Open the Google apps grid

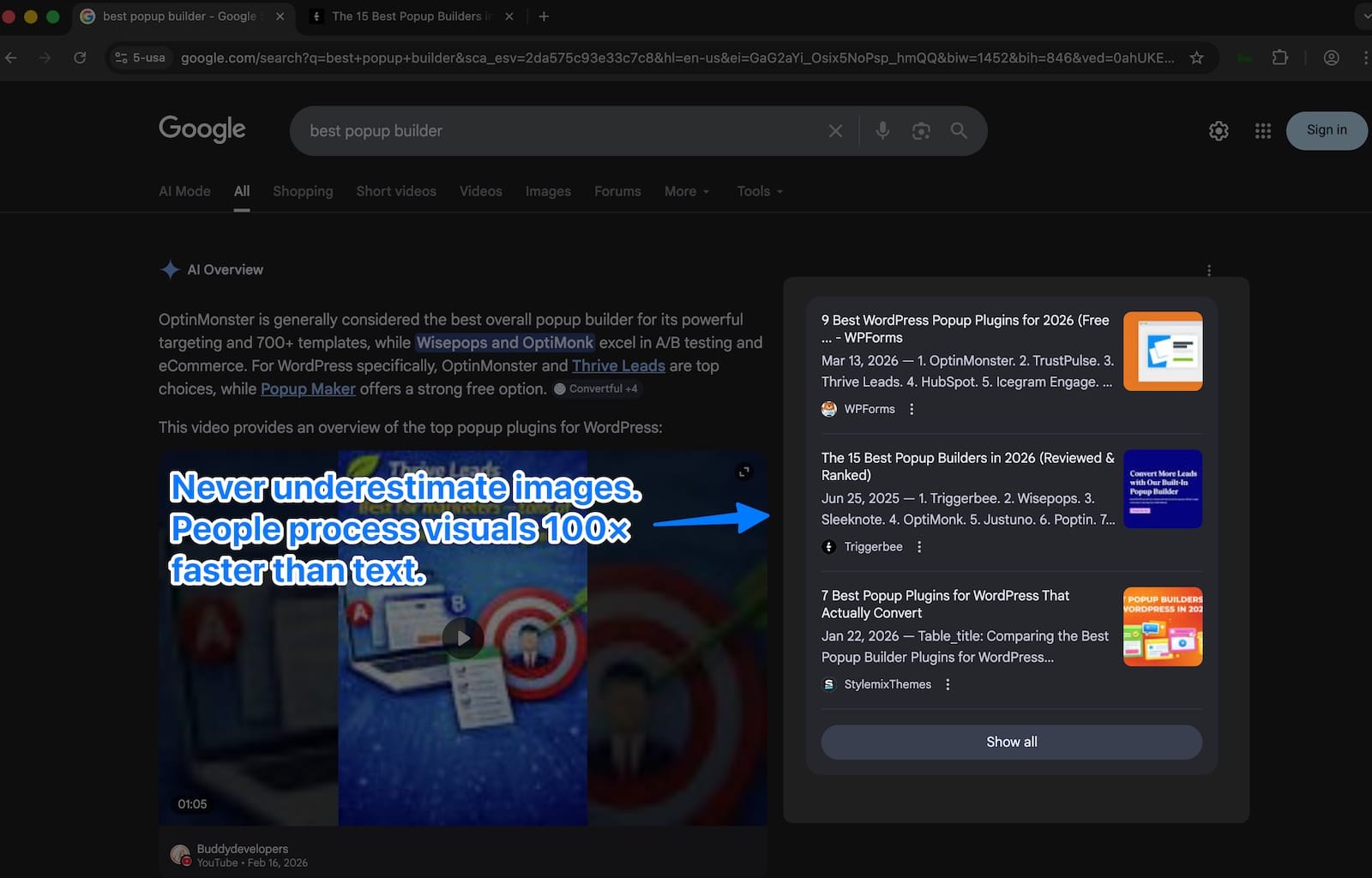(x=1262, y=130)
